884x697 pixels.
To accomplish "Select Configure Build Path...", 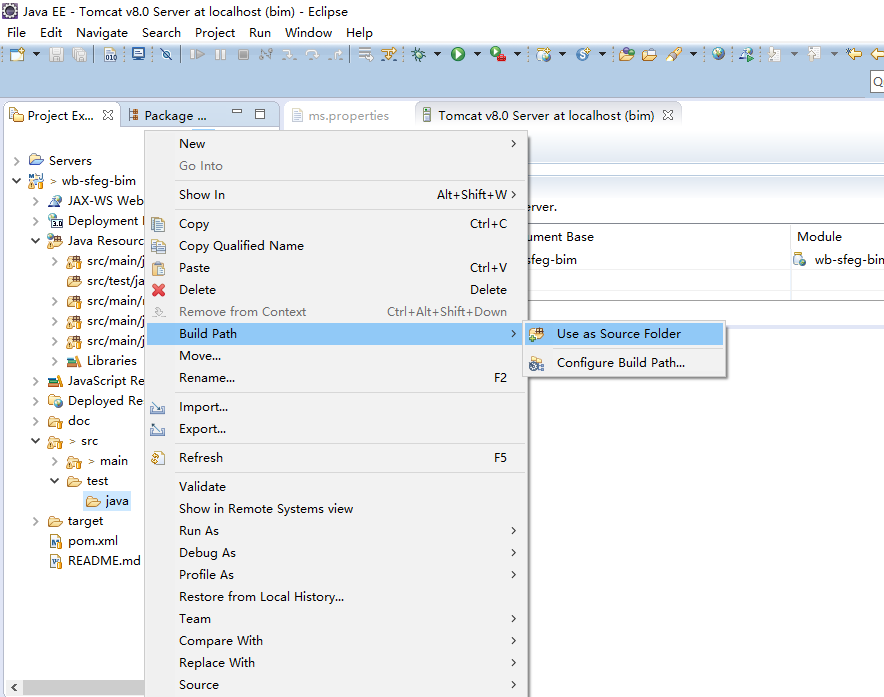I will [x=624, y=363].
